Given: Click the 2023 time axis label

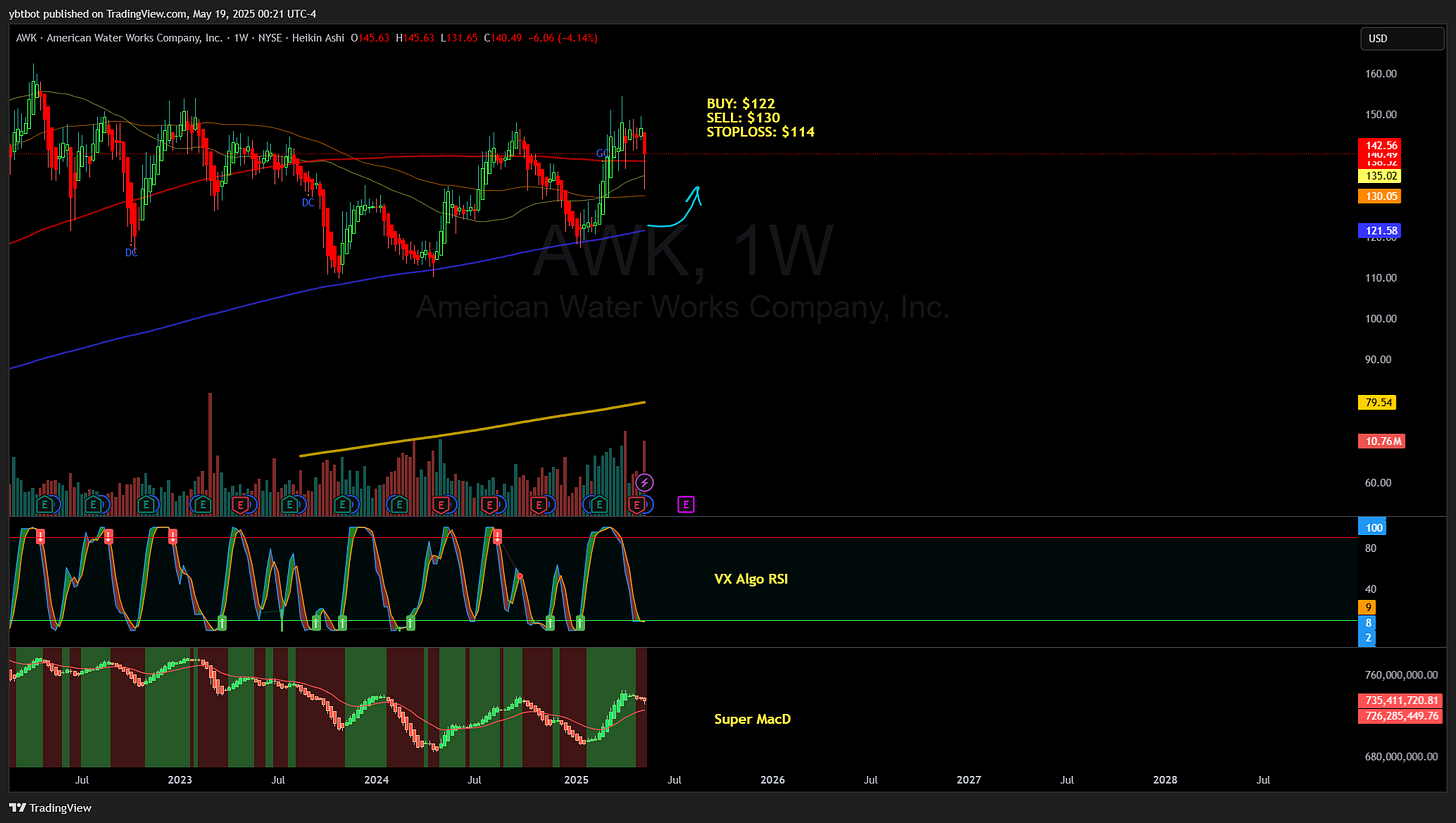Looking at the screenshot, I should click(180, 779).
